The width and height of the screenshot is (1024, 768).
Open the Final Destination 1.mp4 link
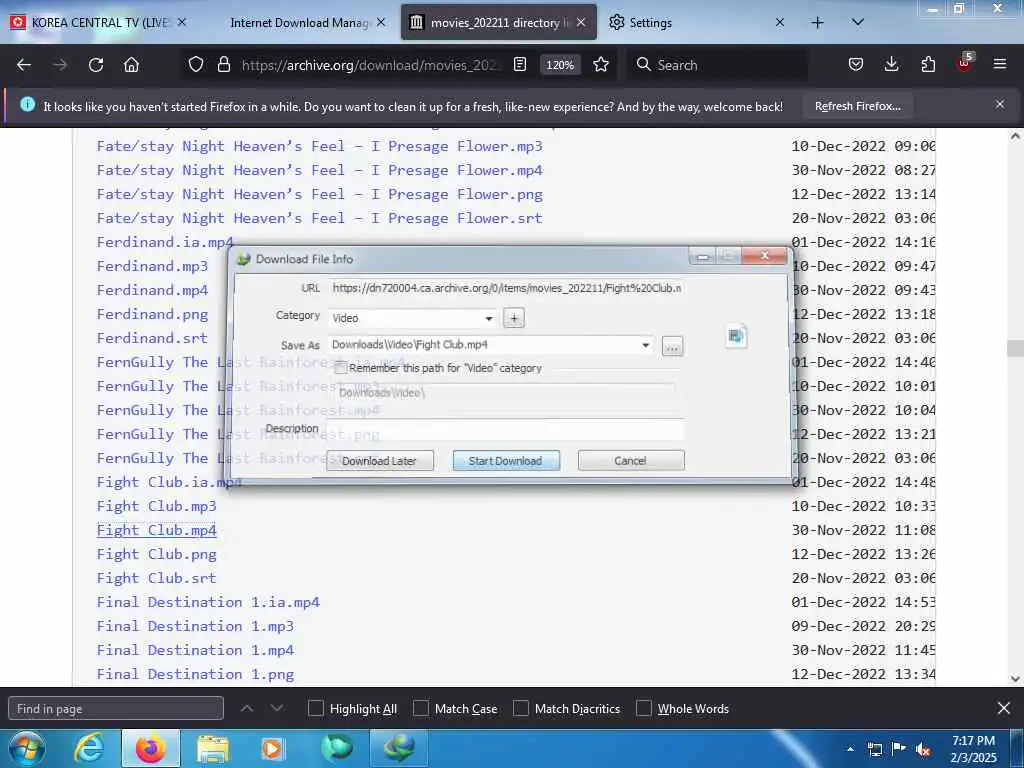[x=195, y=650]
